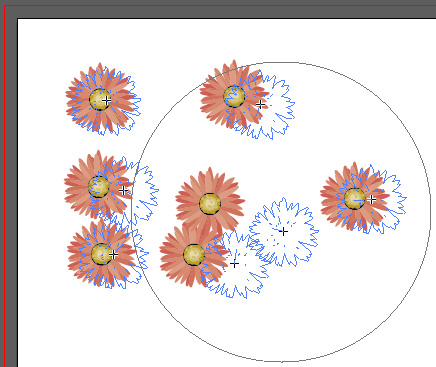Click yellow center of the bottom-left flower
This screenshot has height=367, width=436.
101,254
